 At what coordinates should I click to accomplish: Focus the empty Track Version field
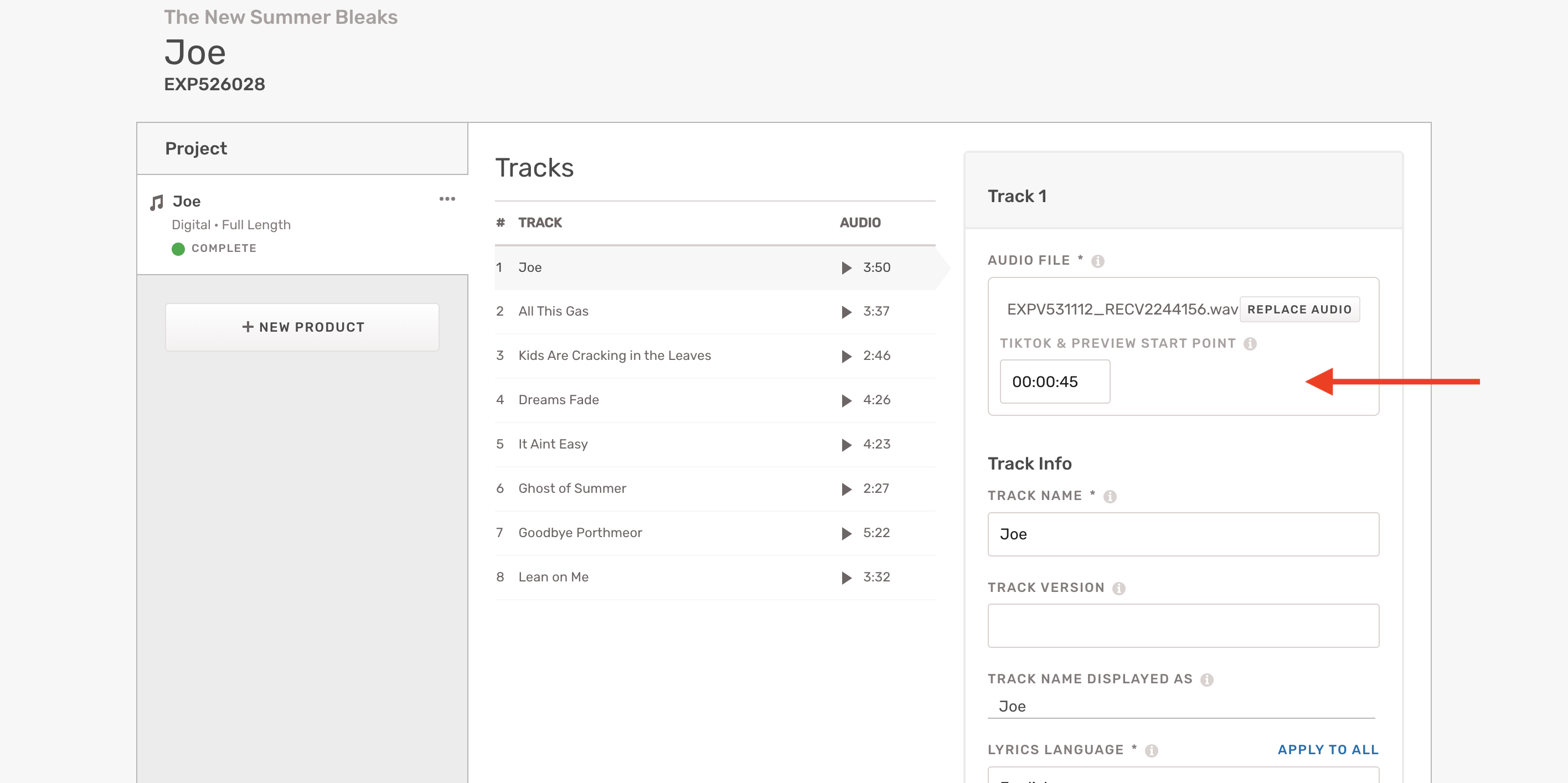[x=1183, y=625]
